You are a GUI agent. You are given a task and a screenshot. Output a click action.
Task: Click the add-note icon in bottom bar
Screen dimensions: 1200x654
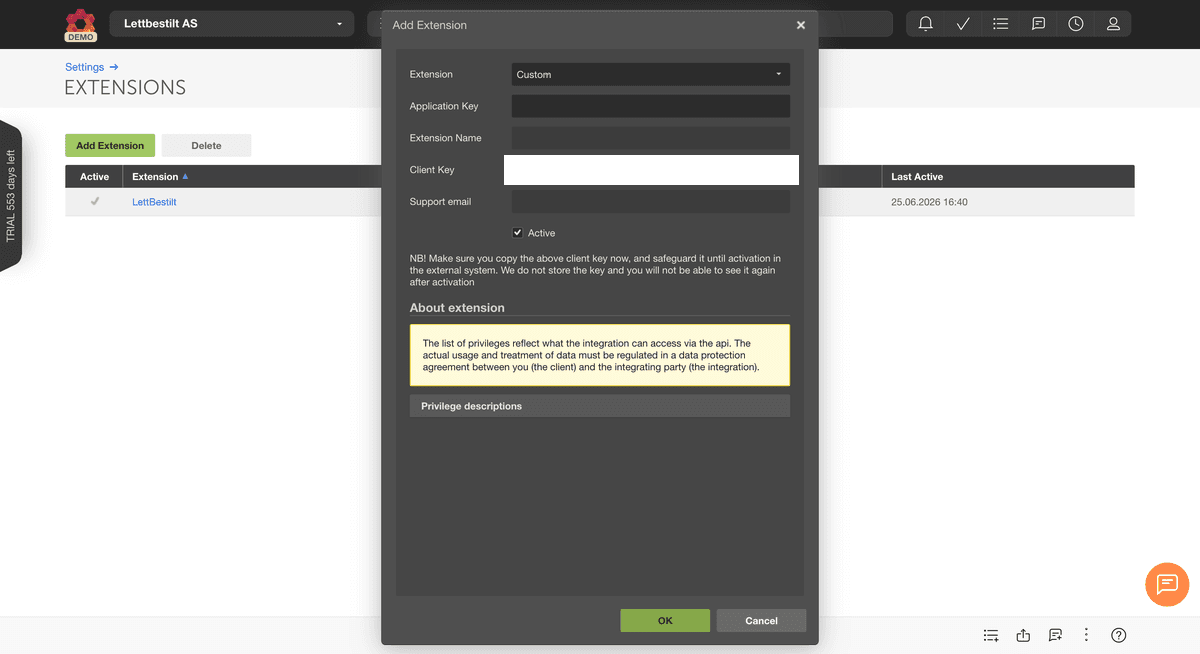(1055, 635)
